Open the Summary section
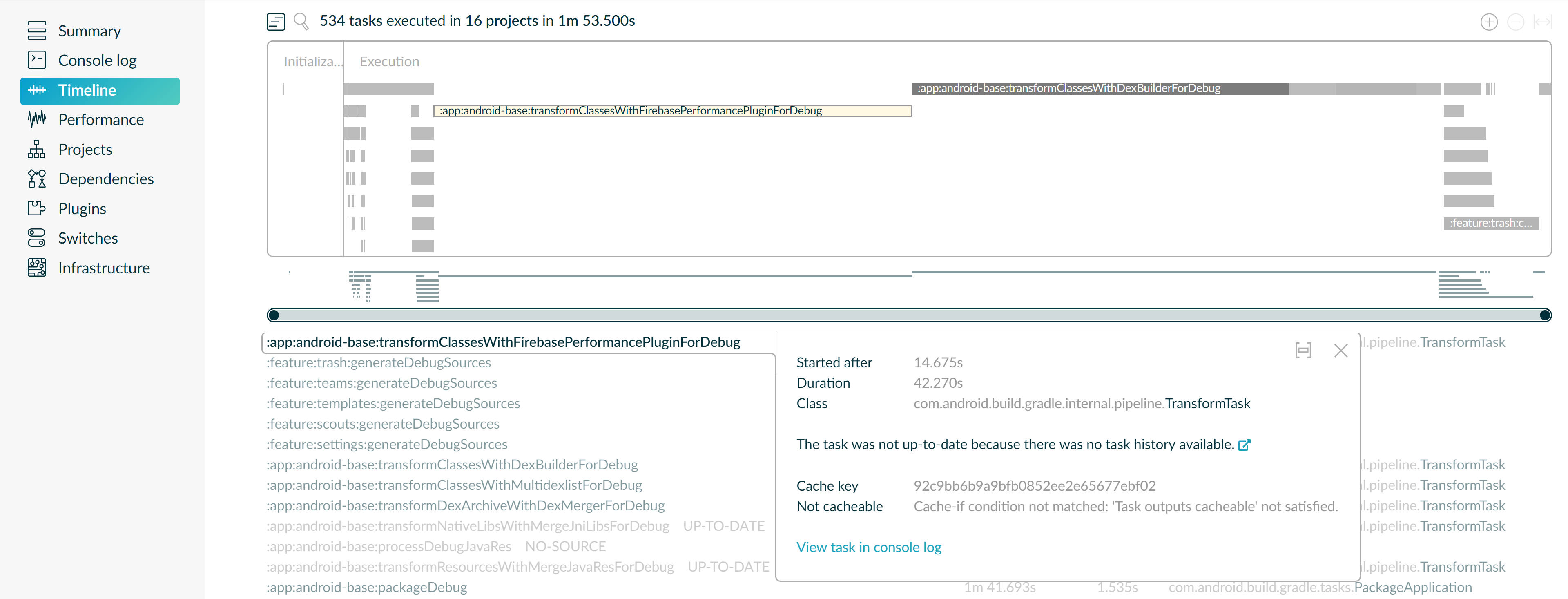Screen dimensions: 1568x599 tap(89, 31)
